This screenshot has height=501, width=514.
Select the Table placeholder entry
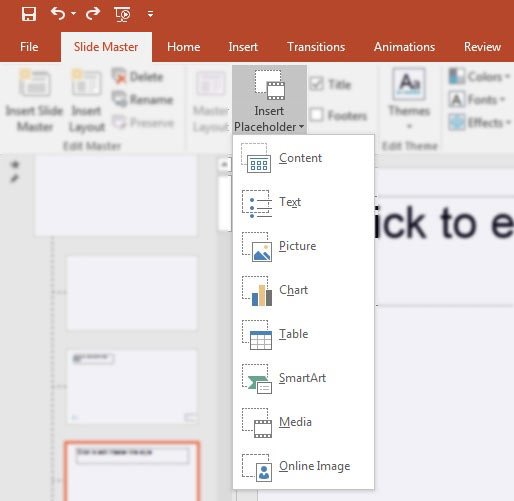[x=303, y=334]
